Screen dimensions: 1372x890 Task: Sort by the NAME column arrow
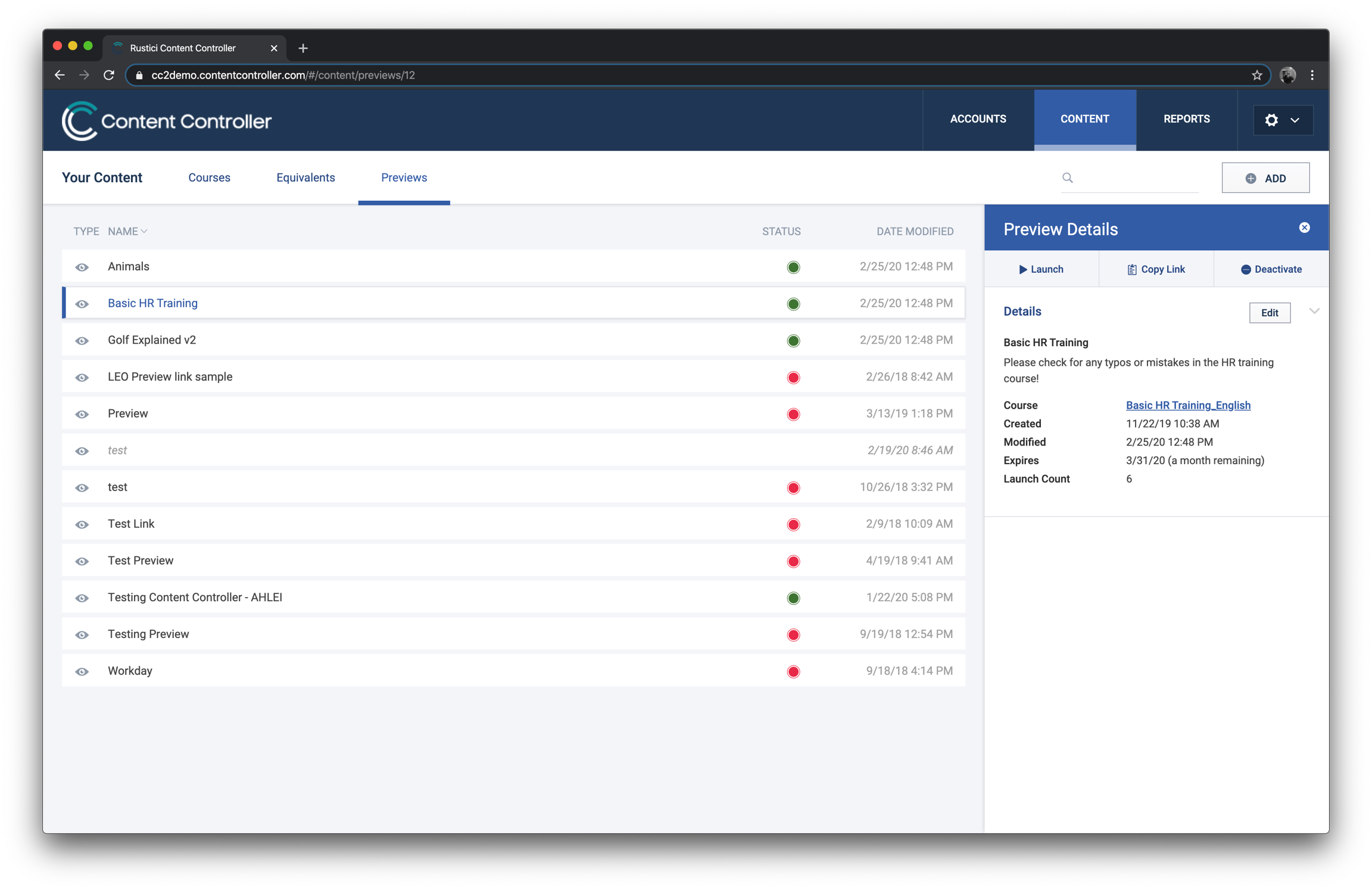tap(144, 231)
